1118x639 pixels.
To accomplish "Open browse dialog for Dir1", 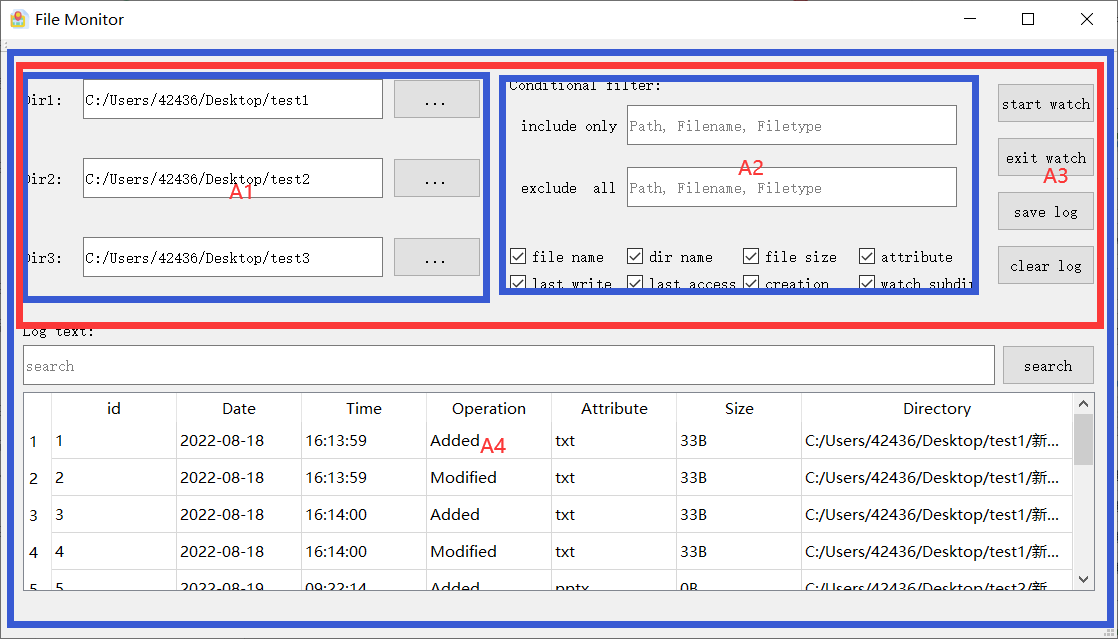I will (x=436, y=99).
